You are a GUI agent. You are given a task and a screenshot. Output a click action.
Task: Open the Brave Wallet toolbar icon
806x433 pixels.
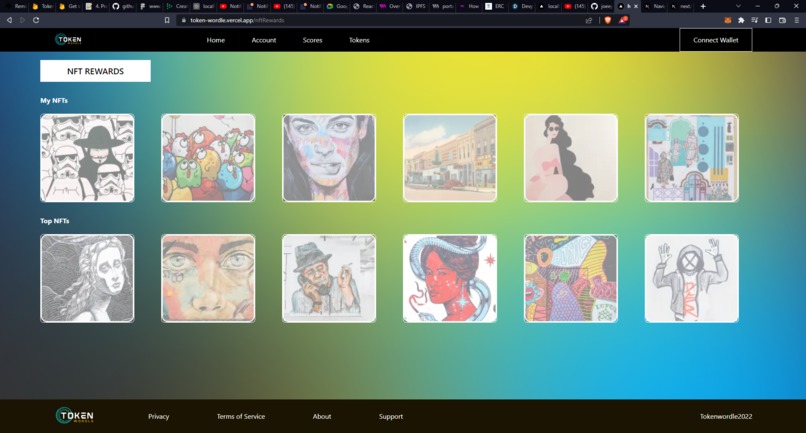click(x=782, y=20)
